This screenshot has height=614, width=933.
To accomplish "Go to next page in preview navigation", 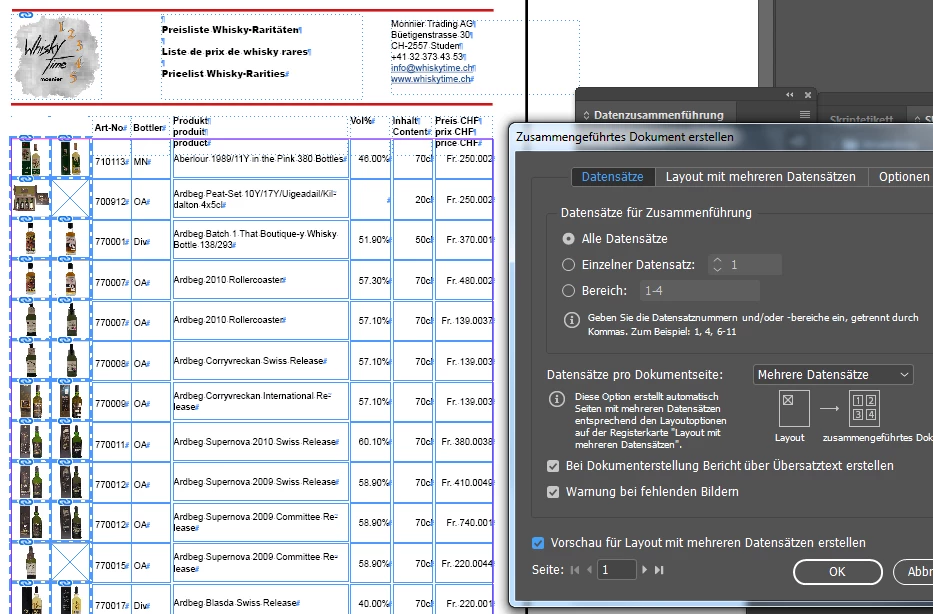I will click(644, 570).
